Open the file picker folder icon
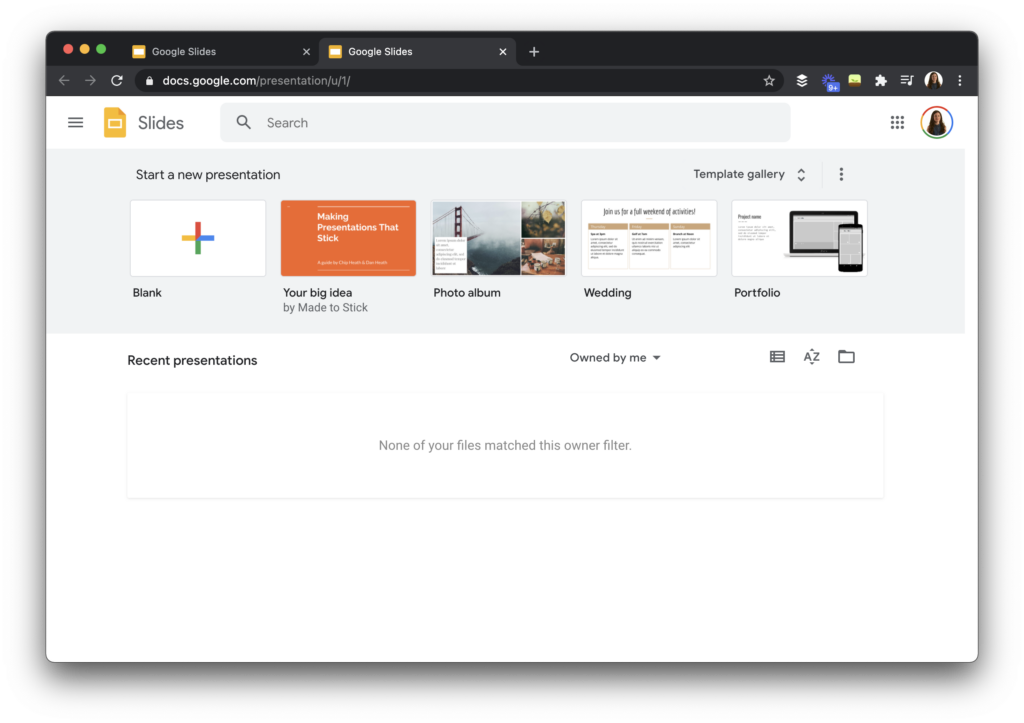 pyautogui.click(x=846, y=356)
